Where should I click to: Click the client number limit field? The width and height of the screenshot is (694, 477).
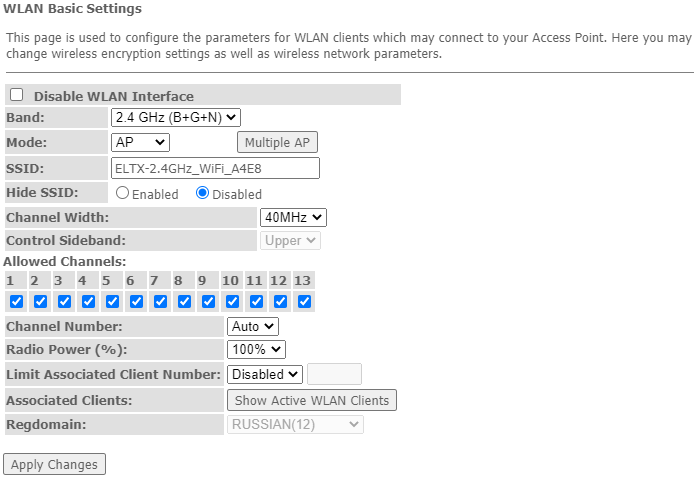tap(334, 374)
